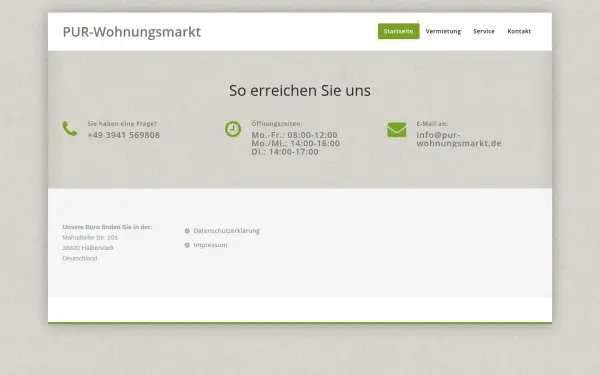Click the 'Mahndorfer Str. 20a' address line
Image resolution: width=600 pixels, height=375 pixels.
[90, 238]
